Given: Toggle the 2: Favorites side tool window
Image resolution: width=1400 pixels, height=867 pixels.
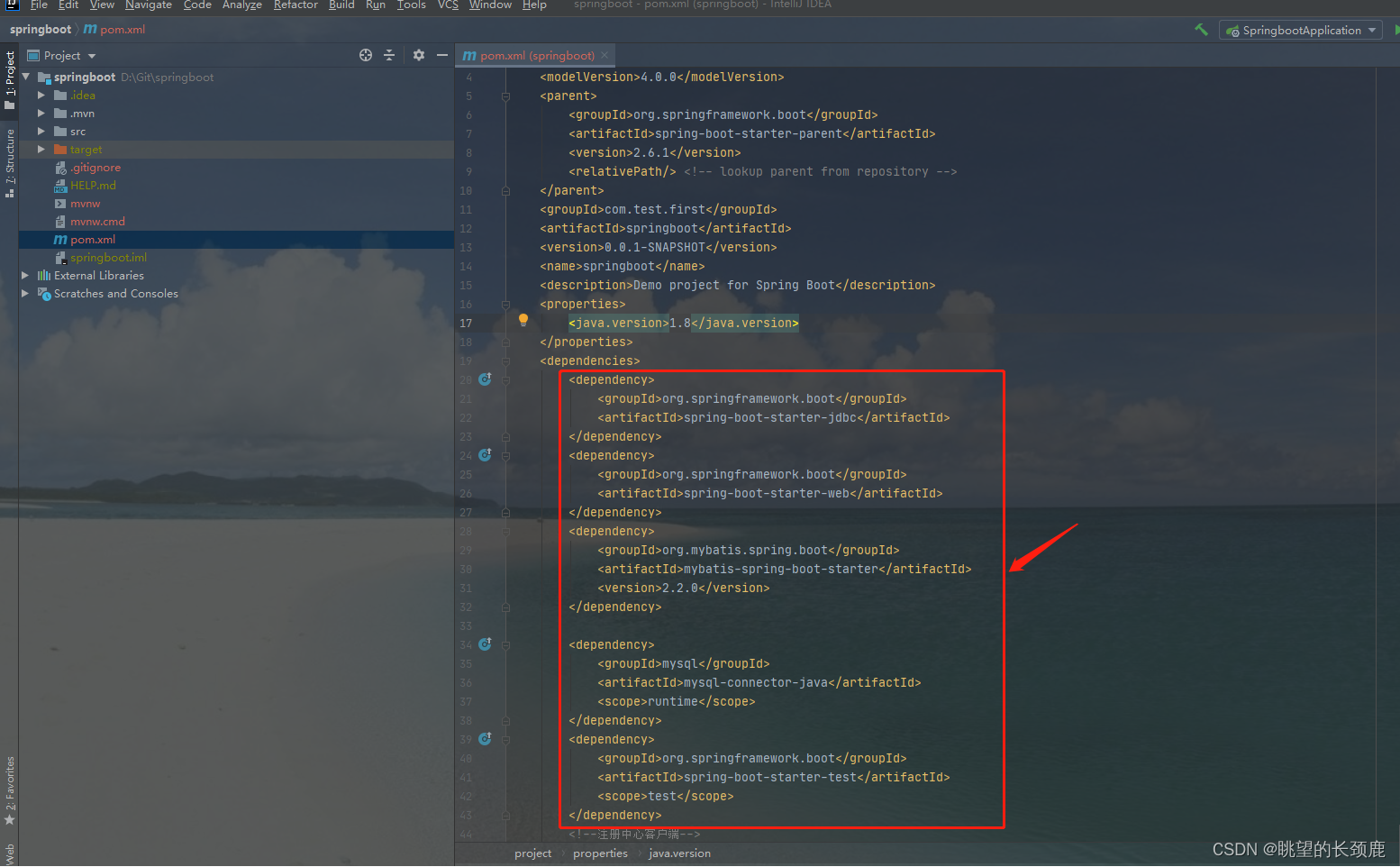Looking at the screenshot, I should [x=10, y=790].
